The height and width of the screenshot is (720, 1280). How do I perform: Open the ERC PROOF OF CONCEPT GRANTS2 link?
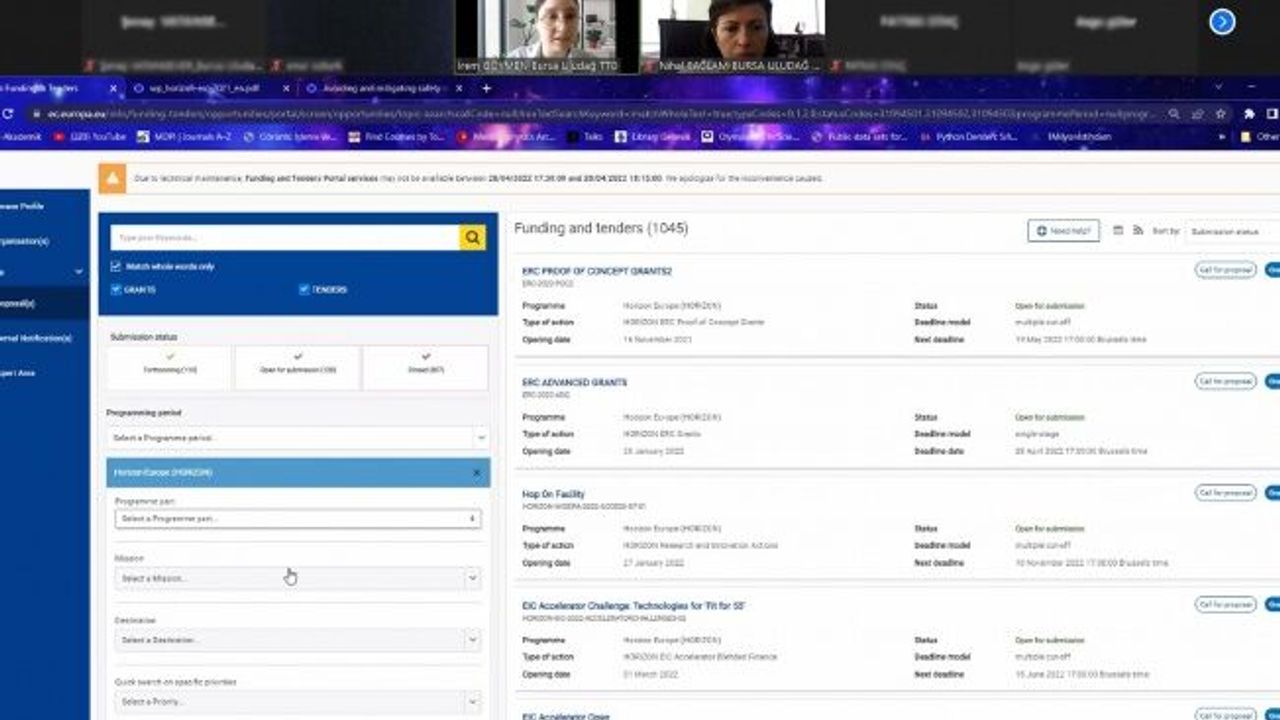(x=597, y=271)
